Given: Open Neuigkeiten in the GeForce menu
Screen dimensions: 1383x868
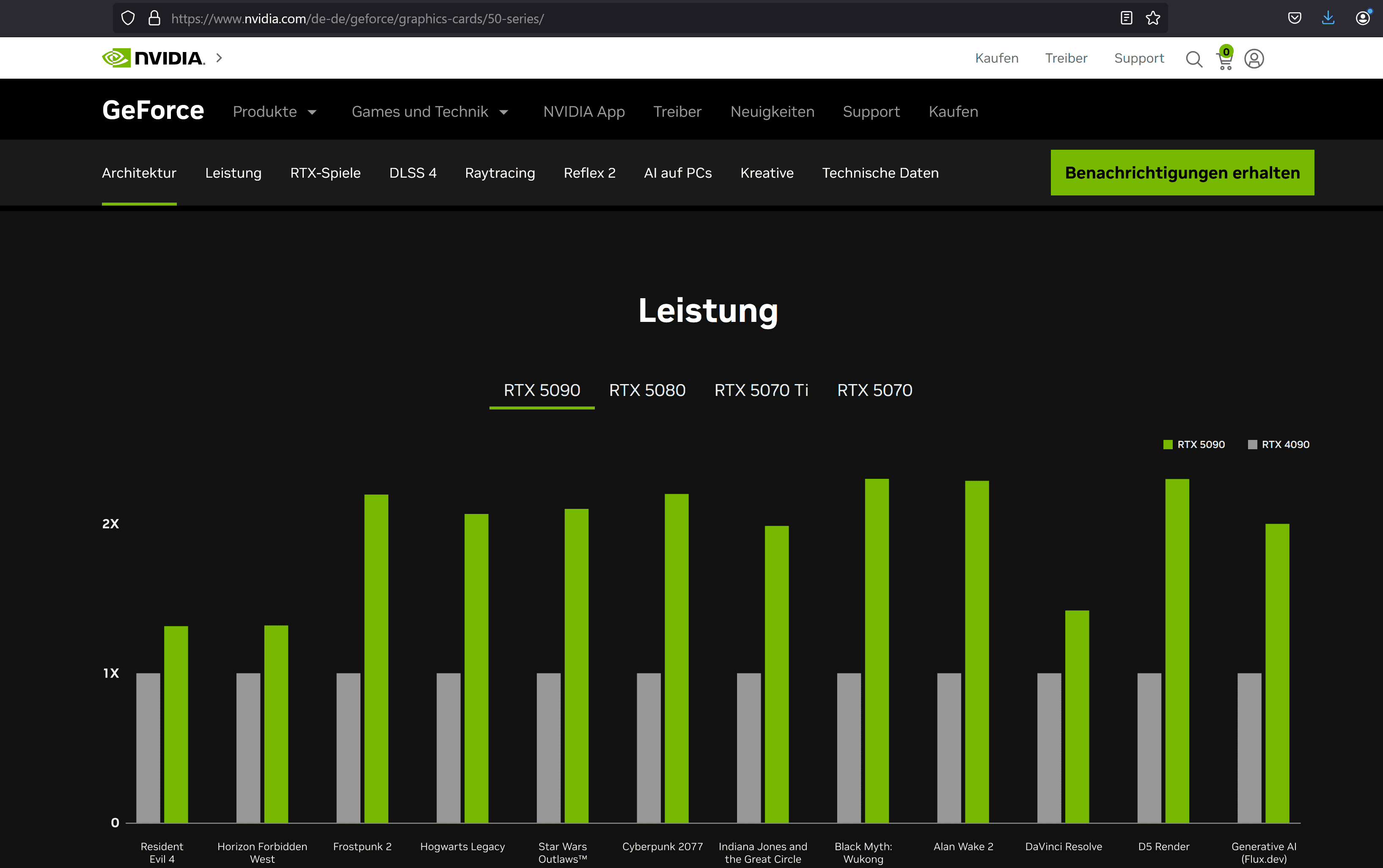Looking at the screenshot, I should pyautogui.click(x=772, y=111).
